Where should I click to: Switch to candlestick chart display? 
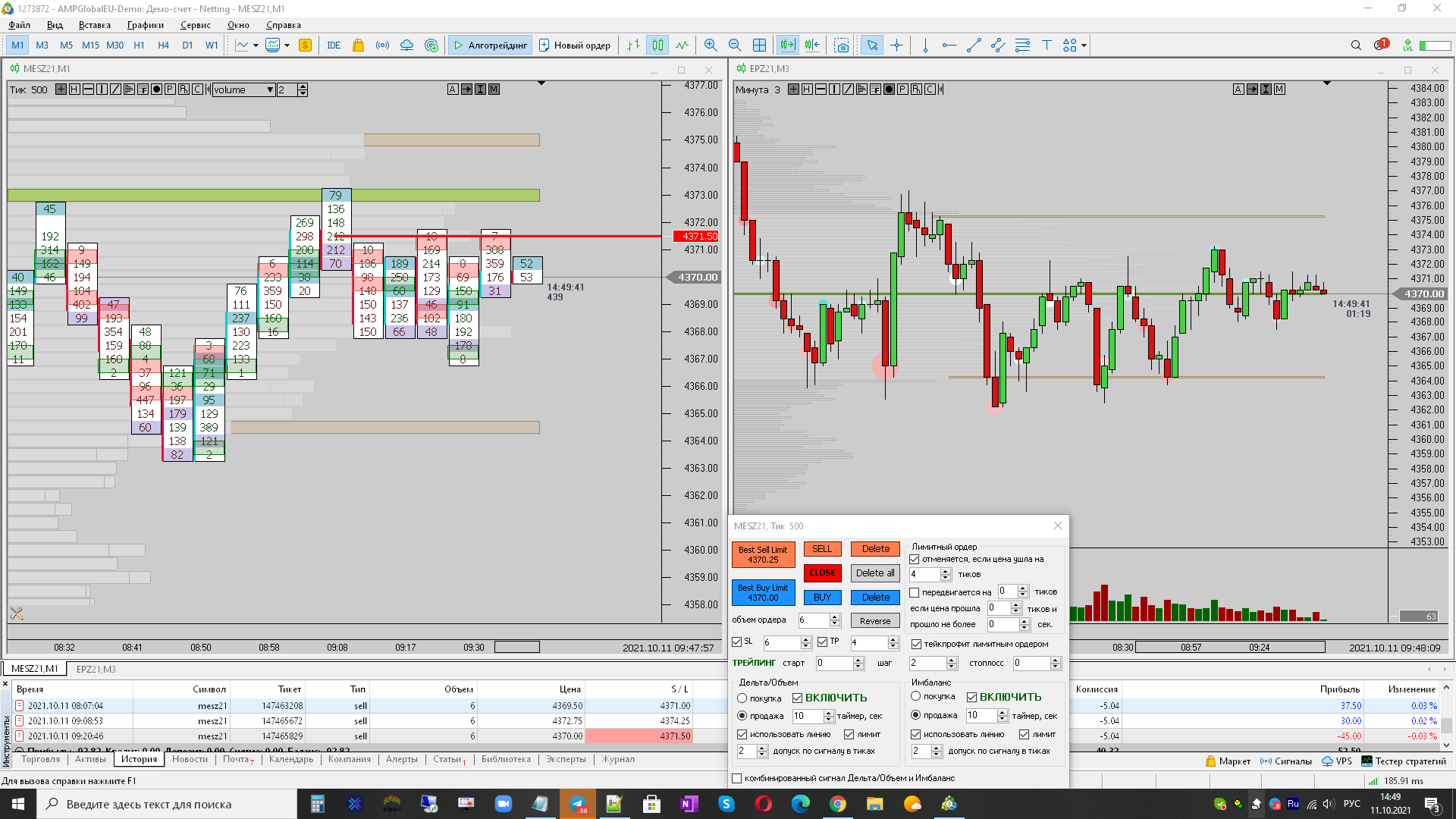tap(657, 45)
